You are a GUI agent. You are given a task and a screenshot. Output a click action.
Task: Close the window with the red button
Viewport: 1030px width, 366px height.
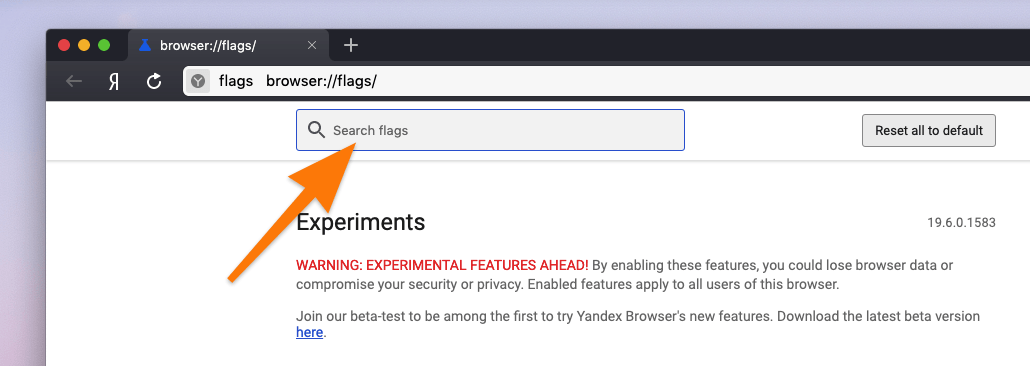pos(64,45)
